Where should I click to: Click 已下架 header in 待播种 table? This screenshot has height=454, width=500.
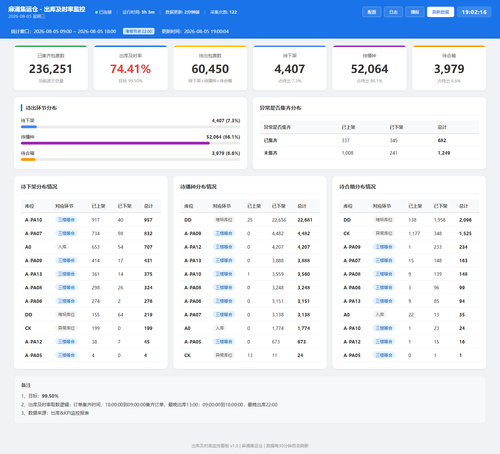279,206
